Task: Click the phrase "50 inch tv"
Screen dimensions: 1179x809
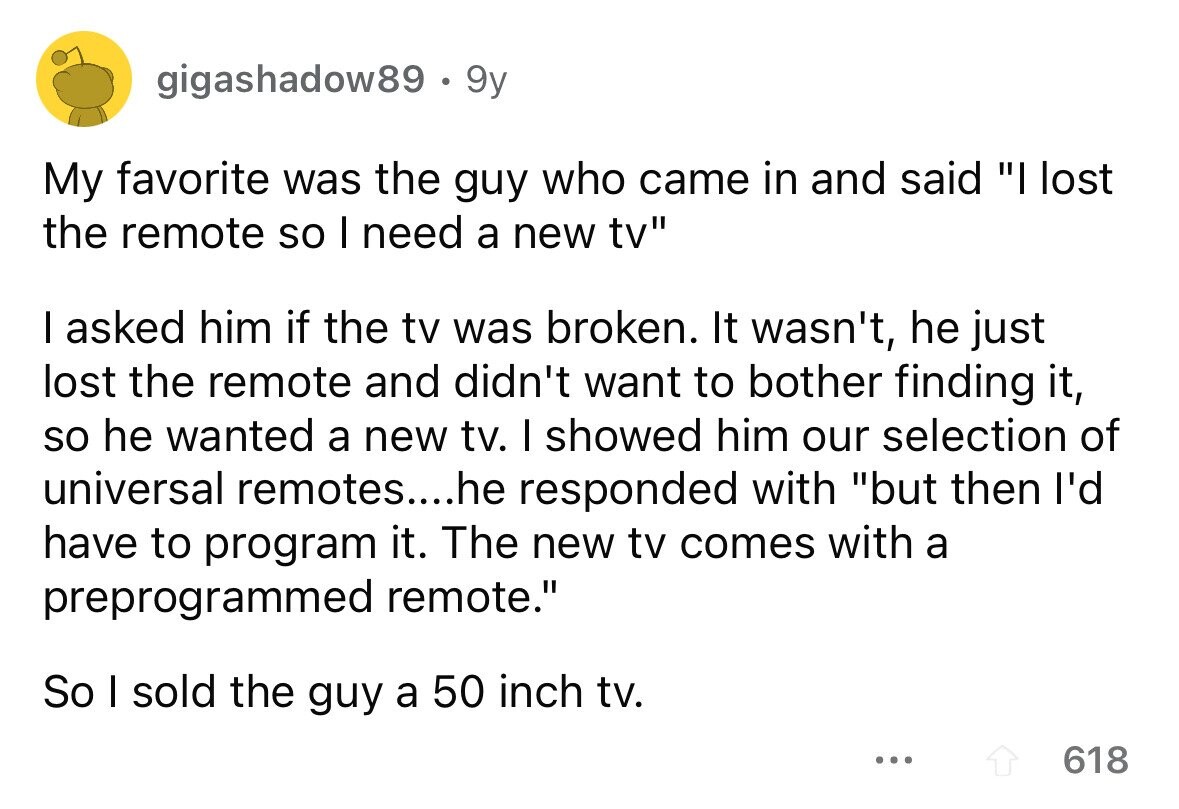Action: [x=537, y=692]
